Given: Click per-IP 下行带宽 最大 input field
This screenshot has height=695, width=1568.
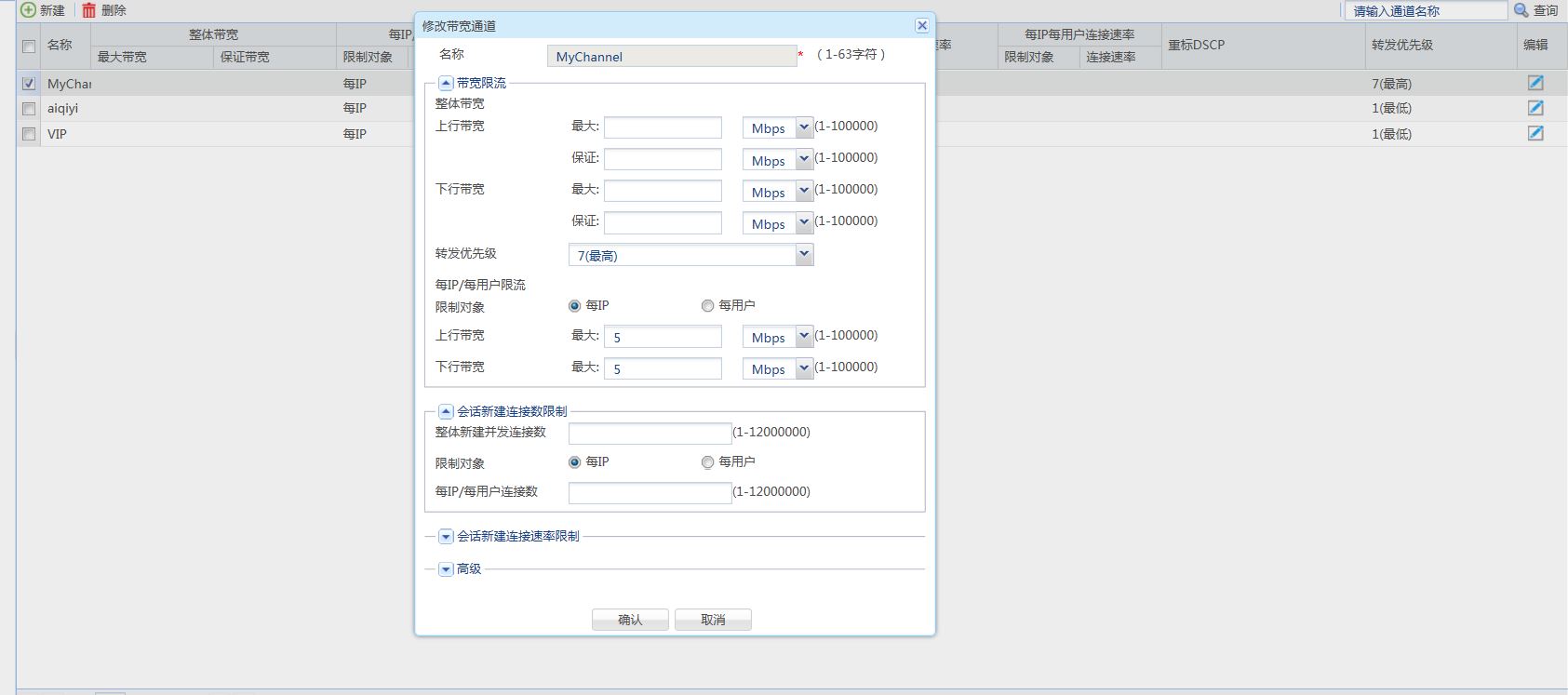Looking at the screenshot, I should [x=663, y=368].
